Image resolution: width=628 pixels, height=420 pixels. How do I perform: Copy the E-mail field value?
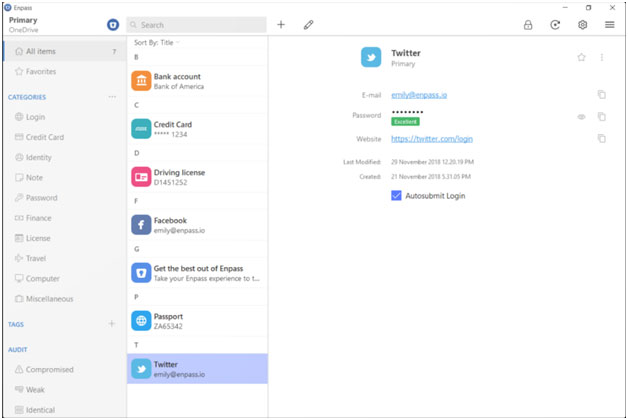coord(602,94)
